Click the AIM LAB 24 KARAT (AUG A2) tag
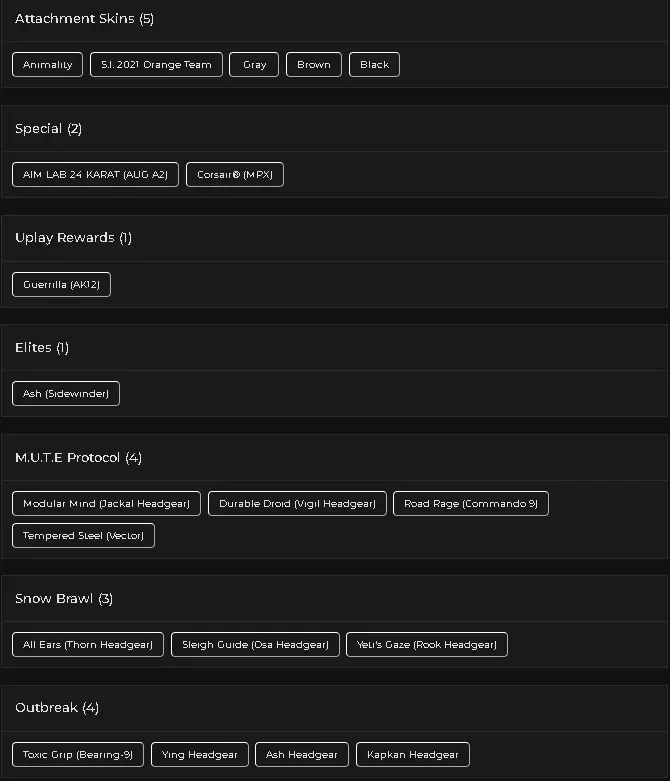 pos(96,175)
